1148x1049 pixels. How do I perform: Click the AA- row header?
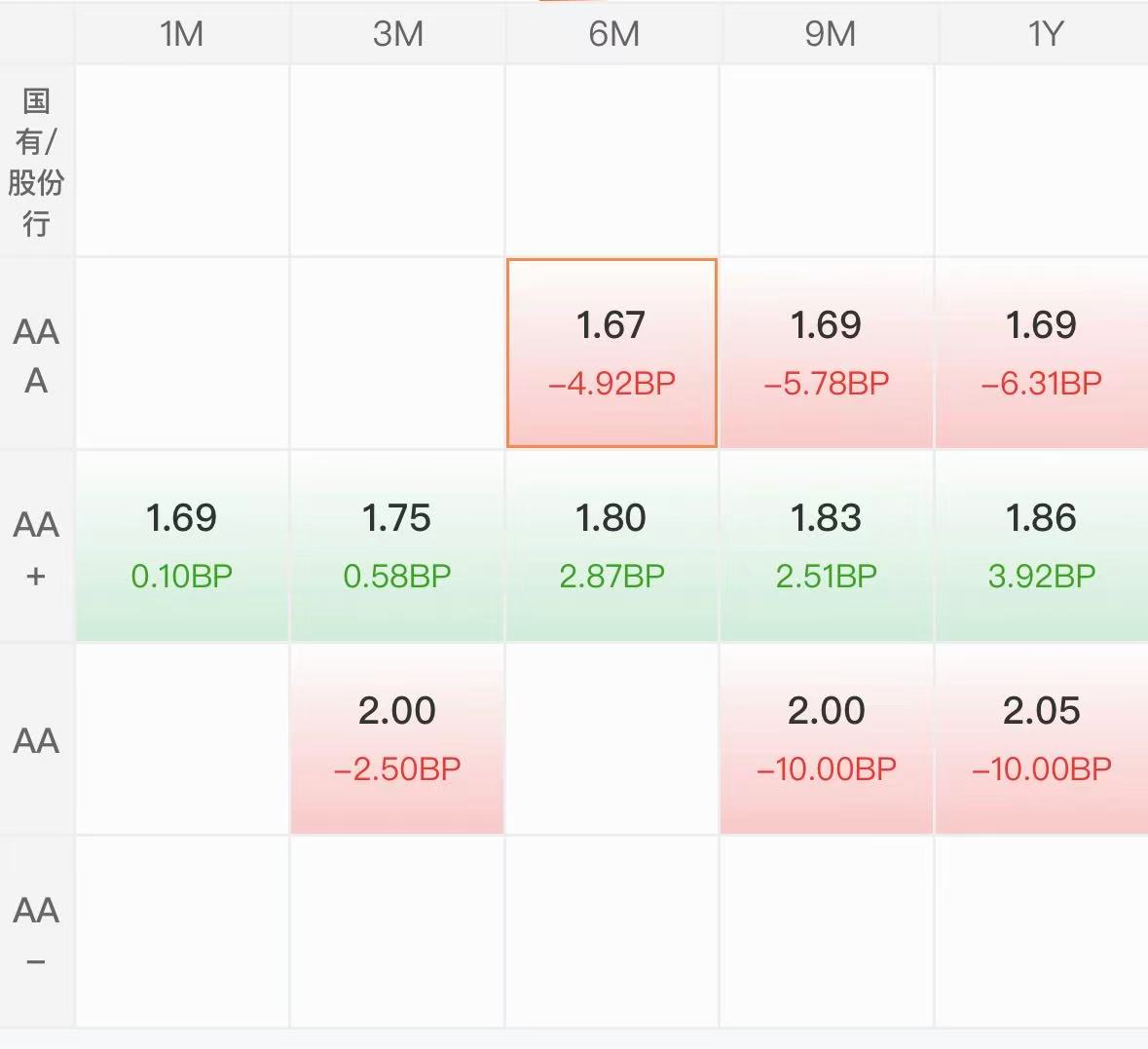pos(36,933)
